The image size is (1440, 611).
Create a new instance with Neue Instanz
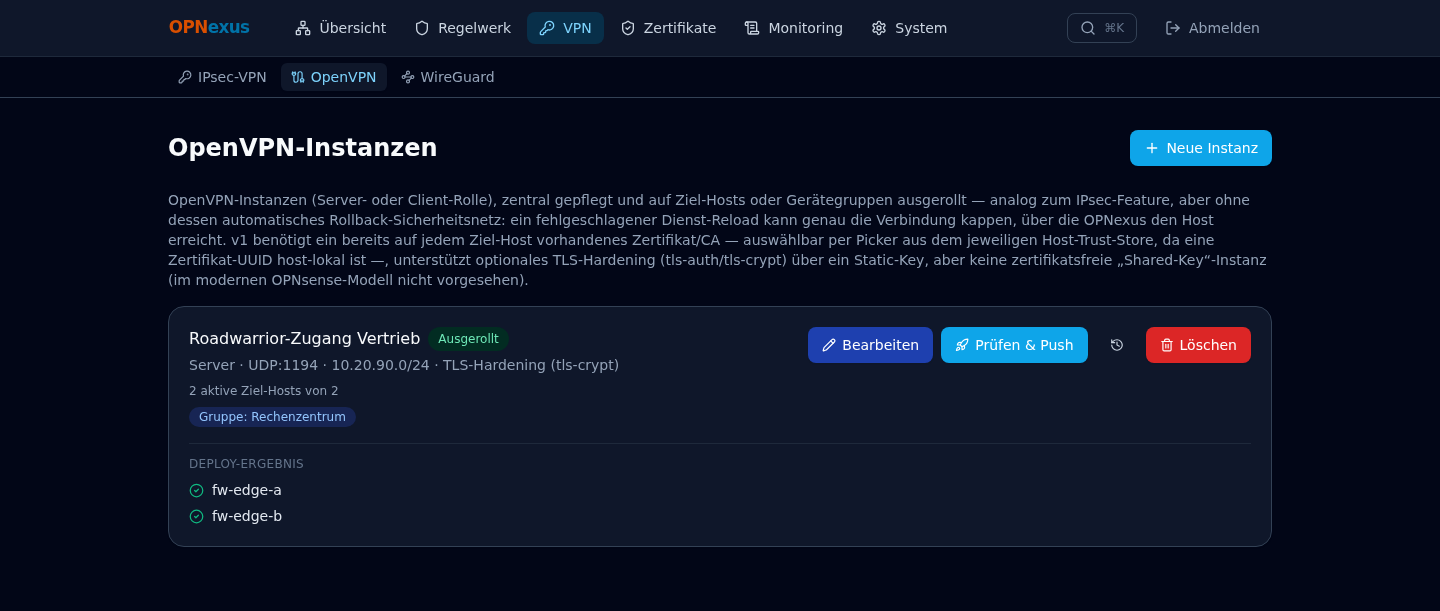pos(1201,148)
